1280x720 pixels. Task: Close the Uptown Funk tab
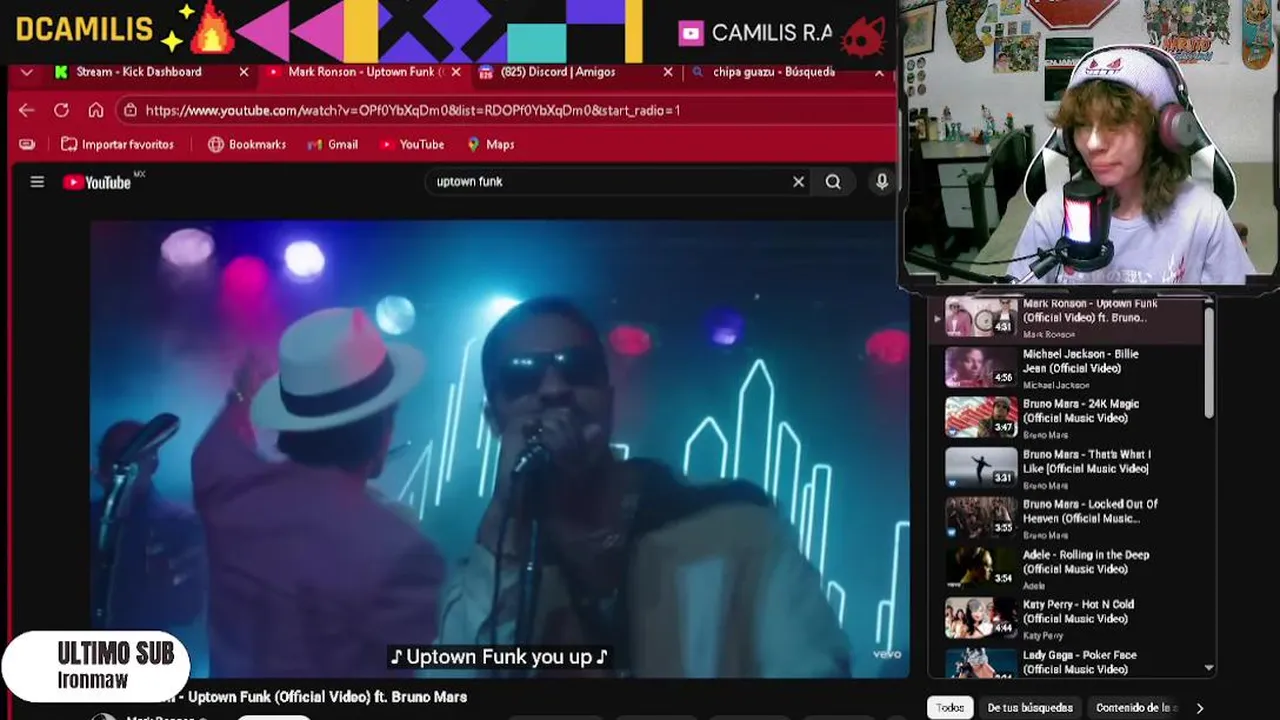[x=457, y=72]
